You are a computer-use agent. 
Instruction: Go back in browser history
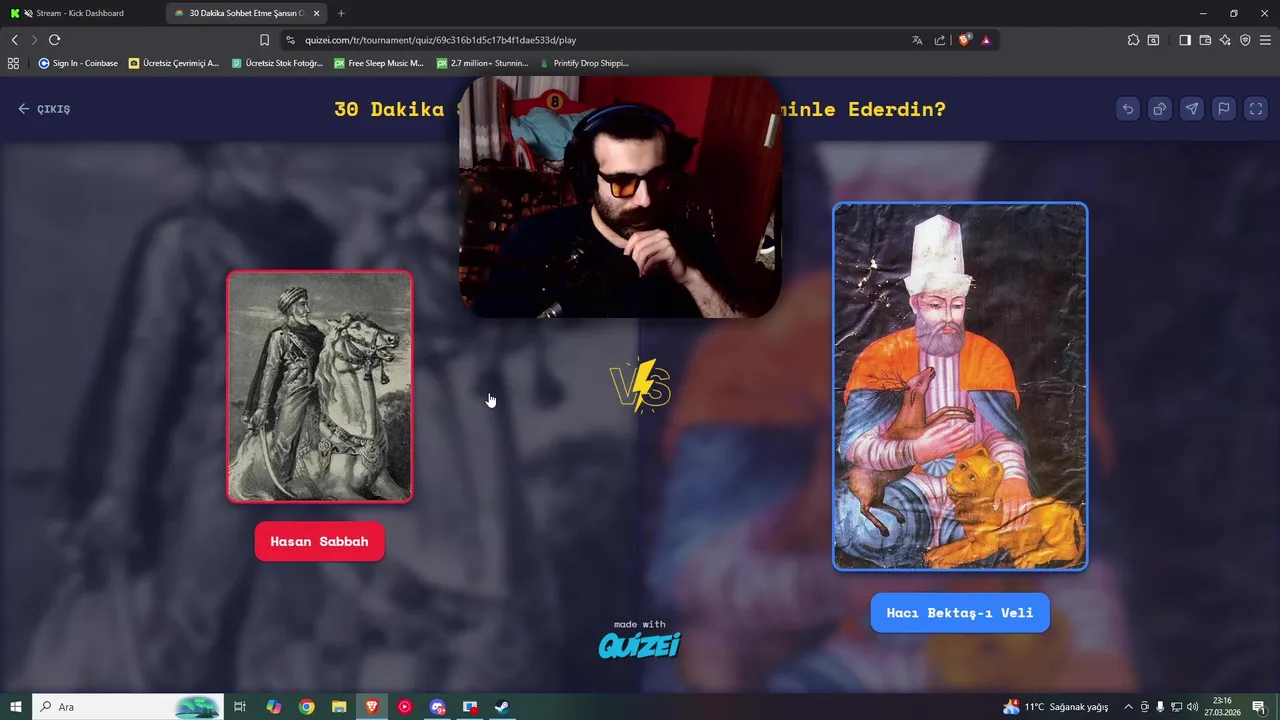14,40
